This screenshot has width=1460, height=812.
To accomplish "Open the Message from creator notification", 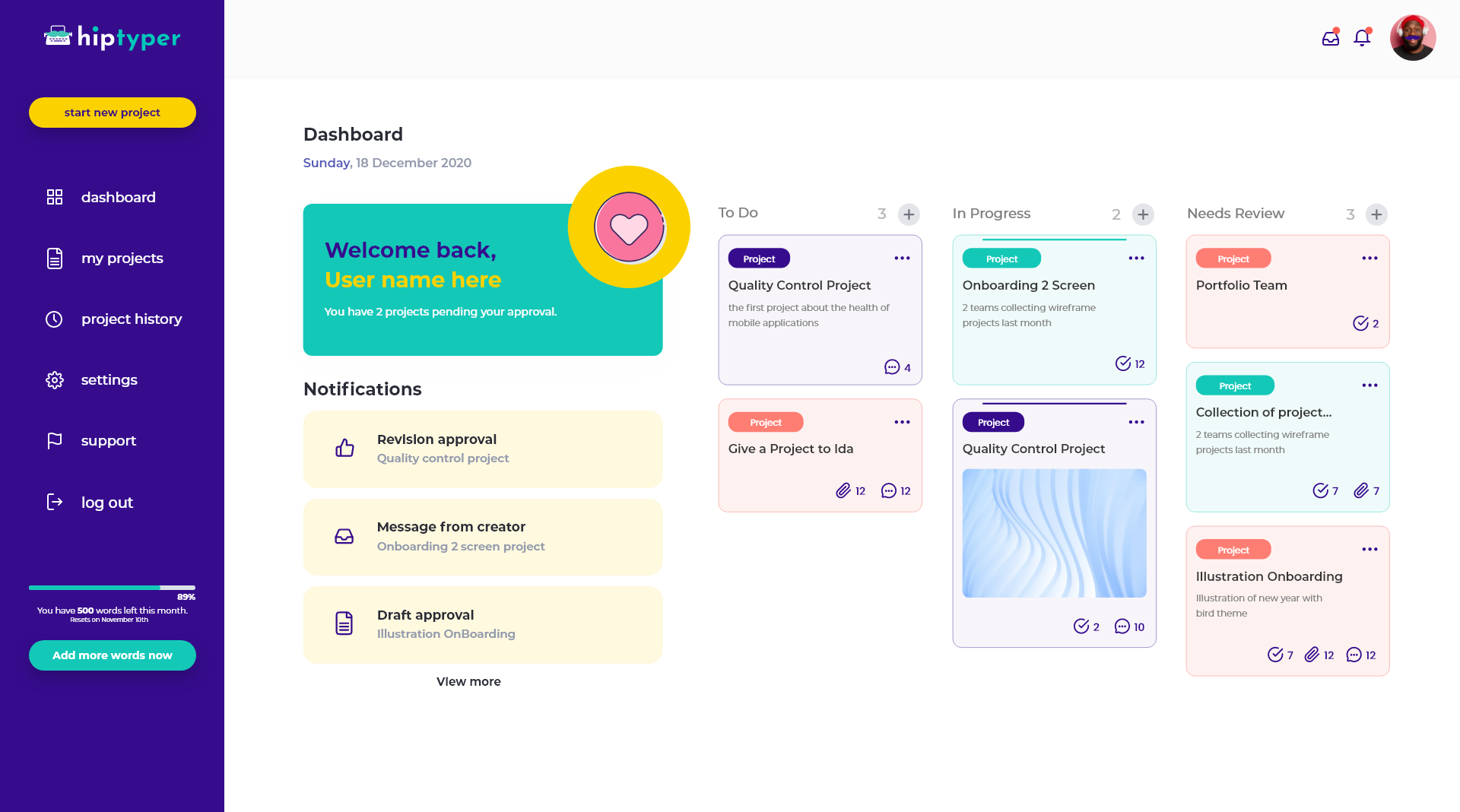I will (483, 537).
